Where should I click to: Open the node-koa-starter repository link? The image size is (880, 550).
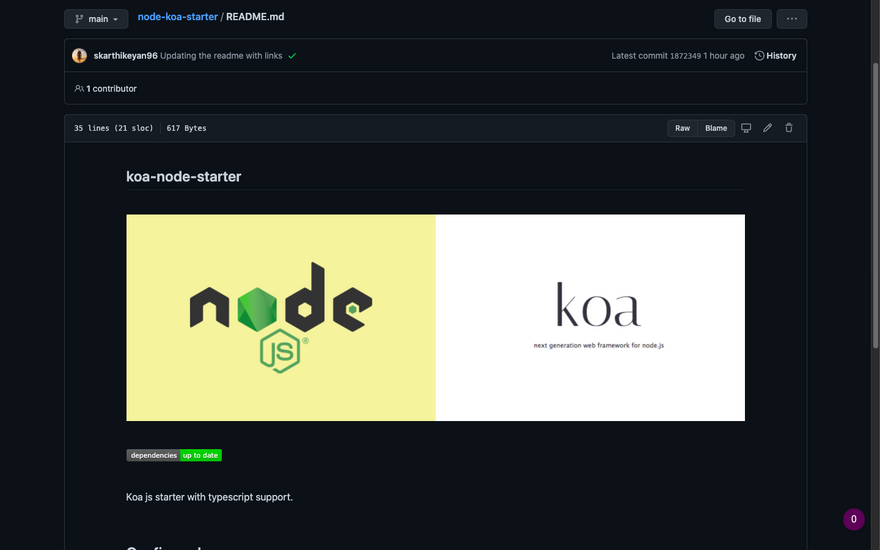[x=177, y=17]
